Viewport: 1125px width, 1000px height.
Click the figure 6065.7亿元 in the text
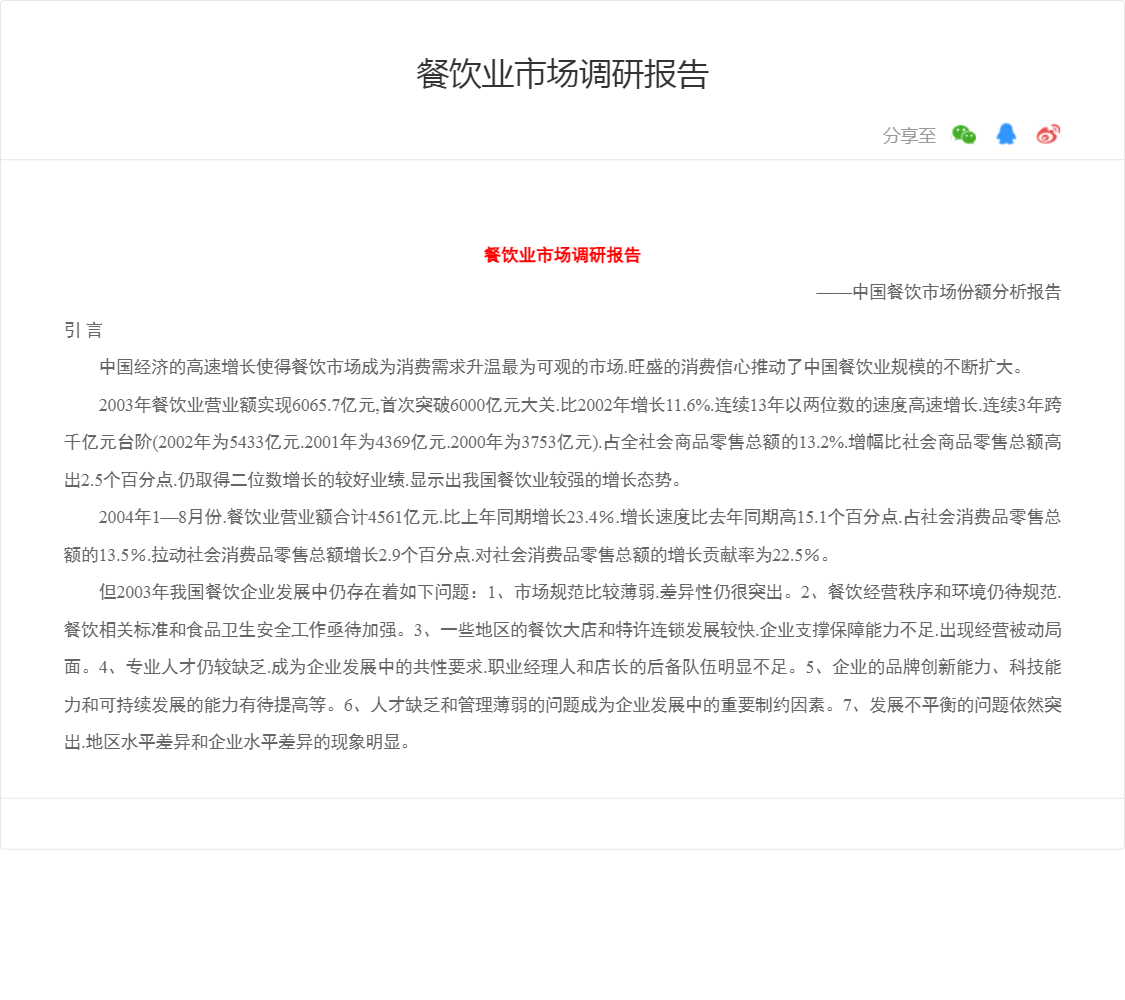(x=332, y=405)
